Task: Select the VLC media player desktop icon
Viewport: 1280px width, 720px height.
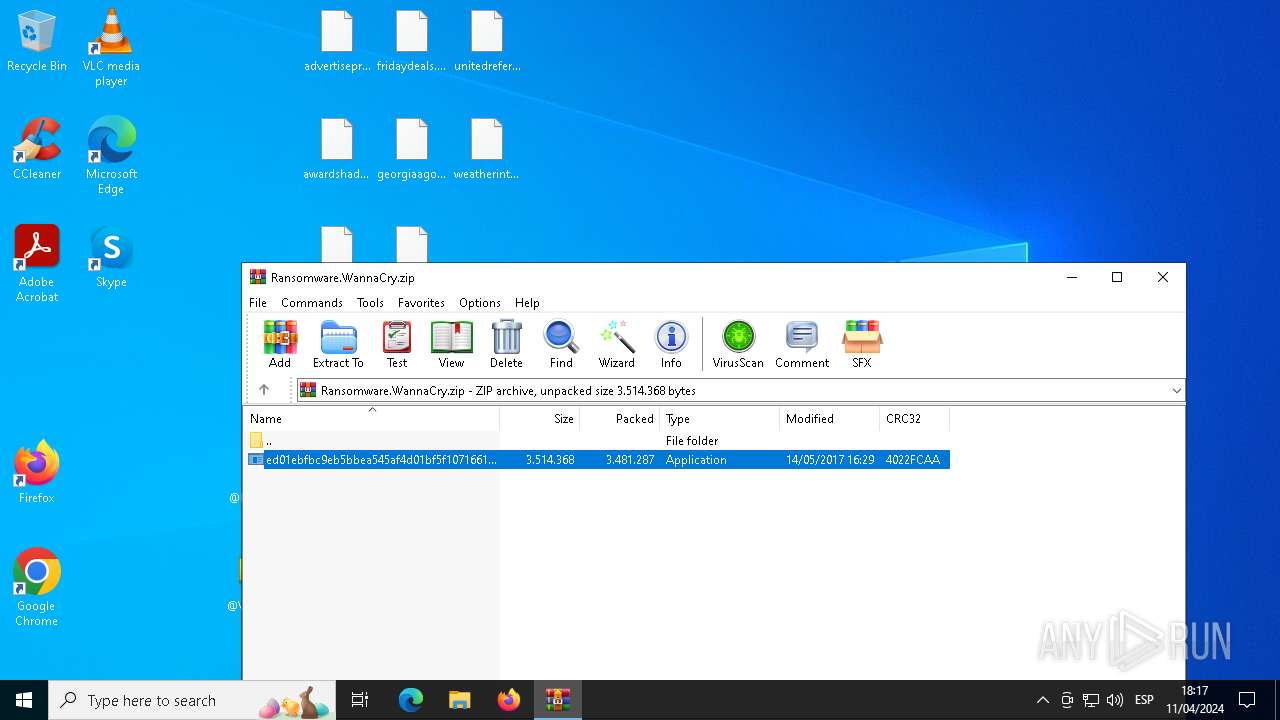Action: pos(111,47)
